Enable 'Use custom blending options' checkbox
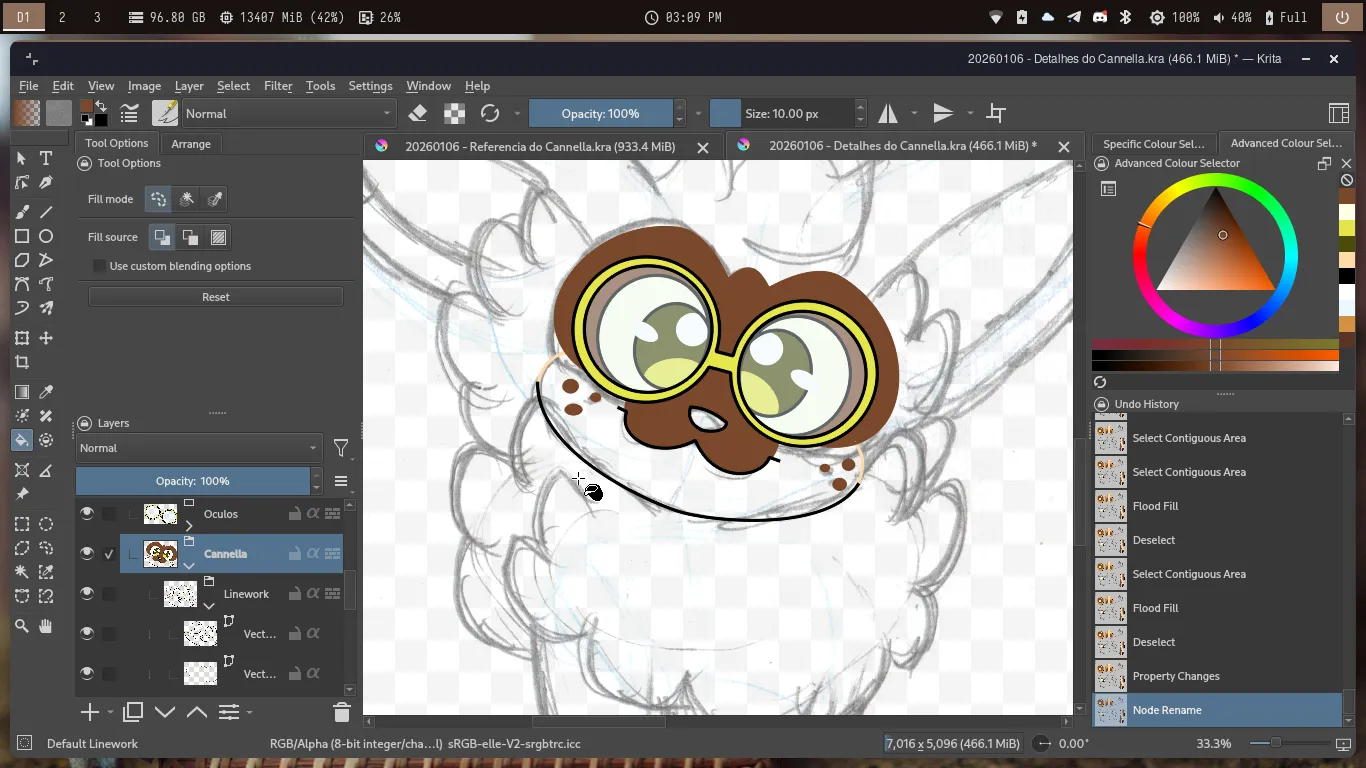This screenshot has height=768, width=1366. point(100,266)
